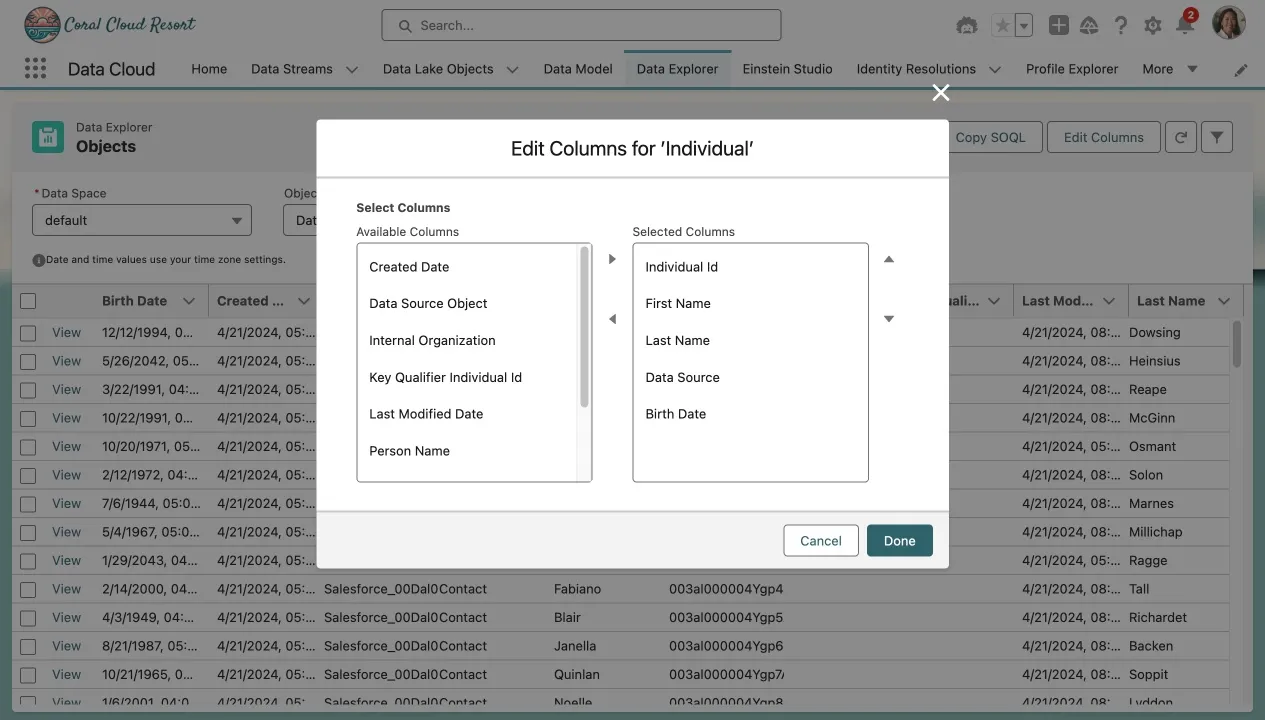Expand the Data Streams tab chevron
The image size is (1265, 720).
click(x=352, y=70)
